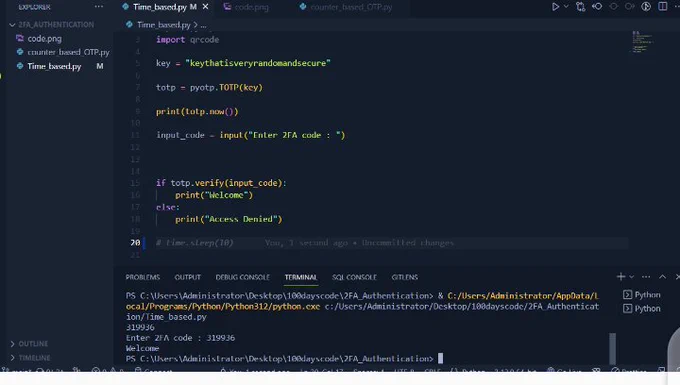Click the "Uncommitted changes" blame annotation
Image resolution: width=680 pixels, height=385 pixels.
click(407, 243)
